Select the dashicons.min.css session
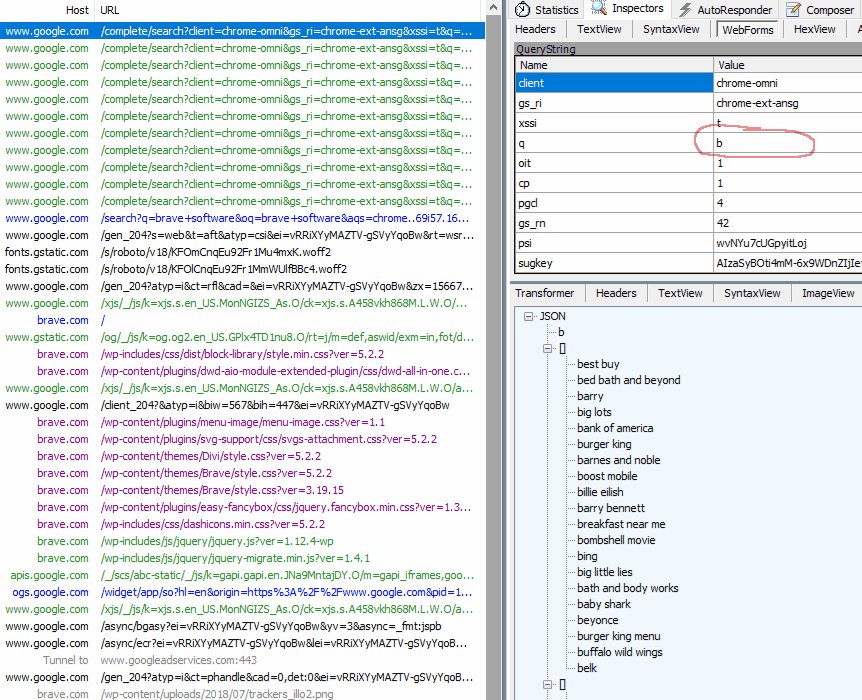Viewport: 862px width, 700px height. 242,524
